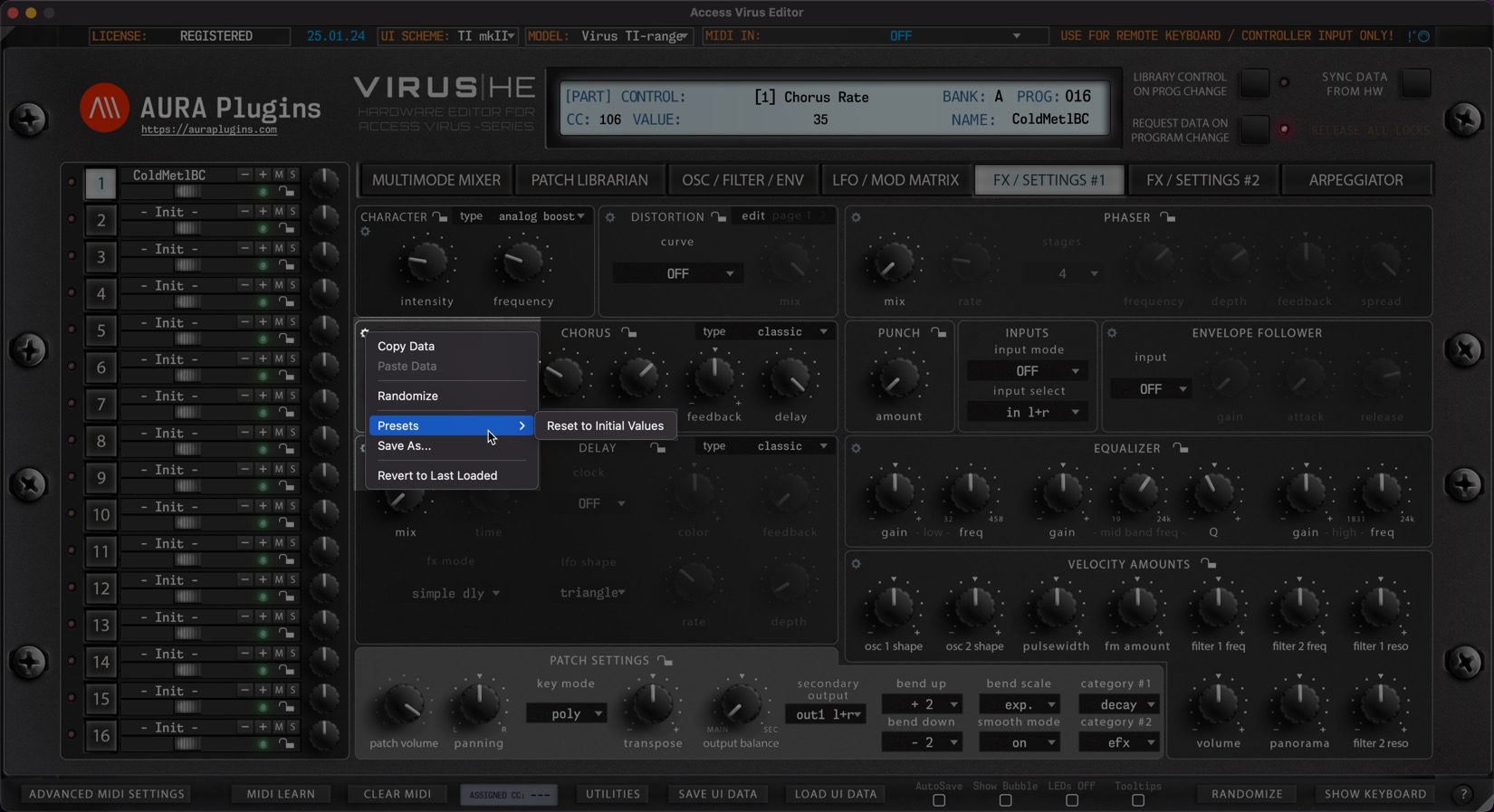Select part 5 in the part list

(101, 330)
